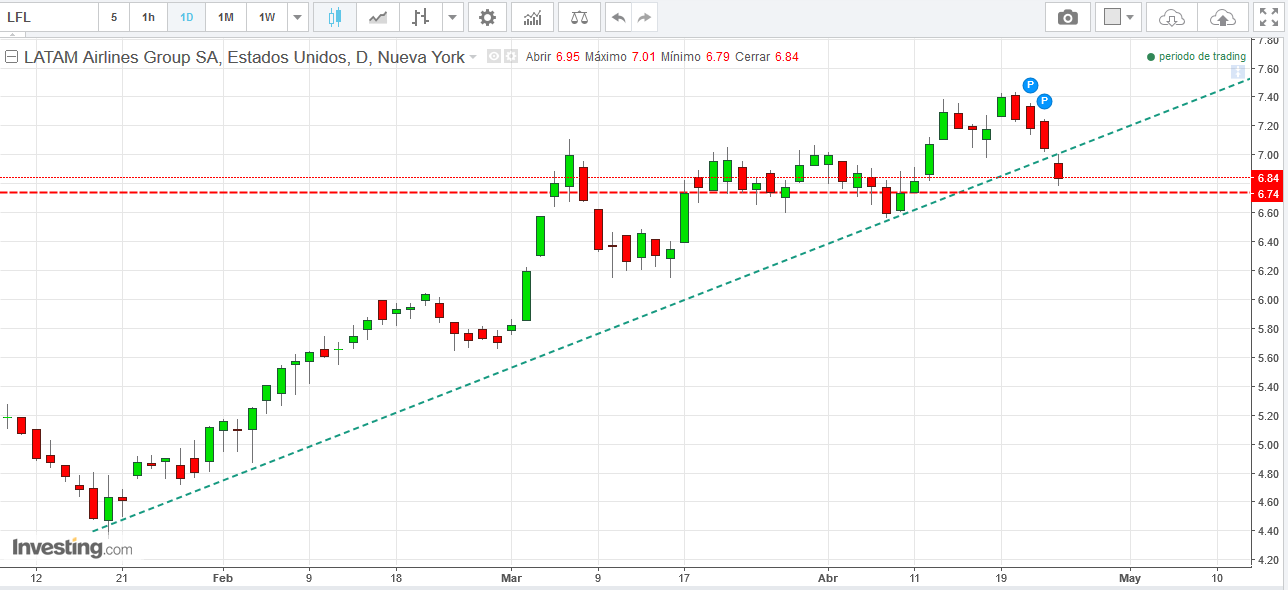Viewport: 1288px width, 590px height.
Task: Expand the chart style dropdown
Action: pos(453,17)
